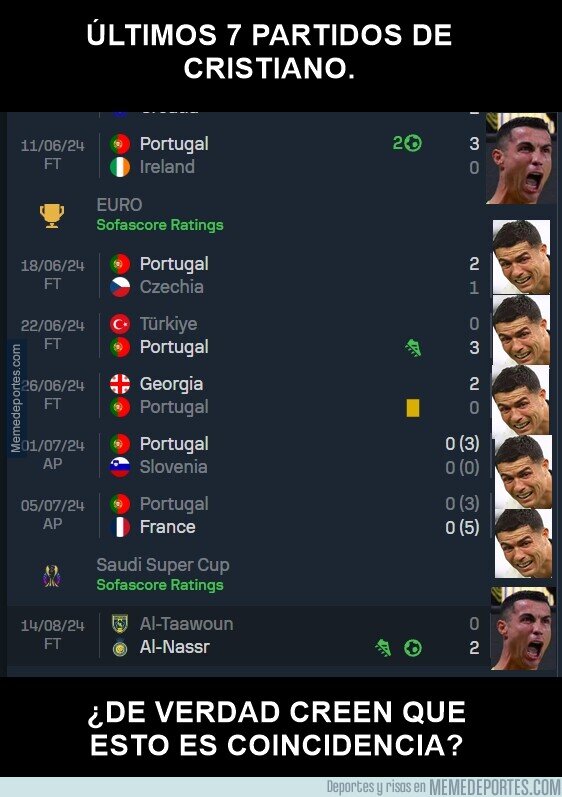This screenshot has width=562, height=797.
Task: Click the Al-Taawoun club crest
Action: [x=120, y=624]
